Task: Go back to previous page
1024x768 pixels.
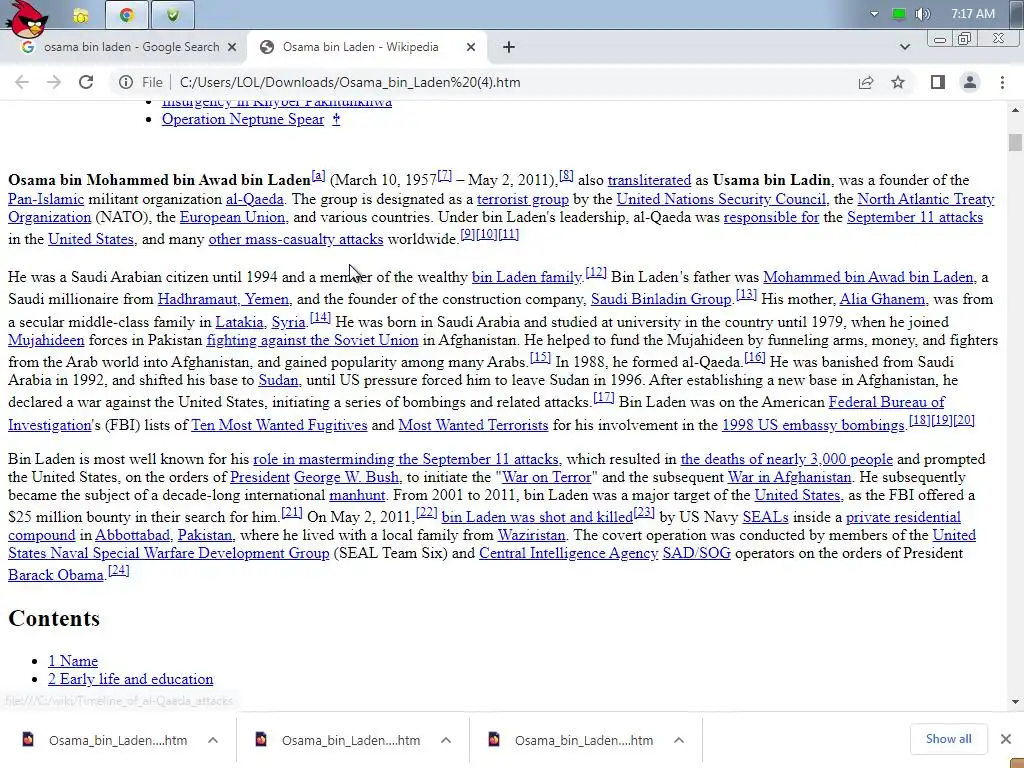Action: click(x=22, y=82)
